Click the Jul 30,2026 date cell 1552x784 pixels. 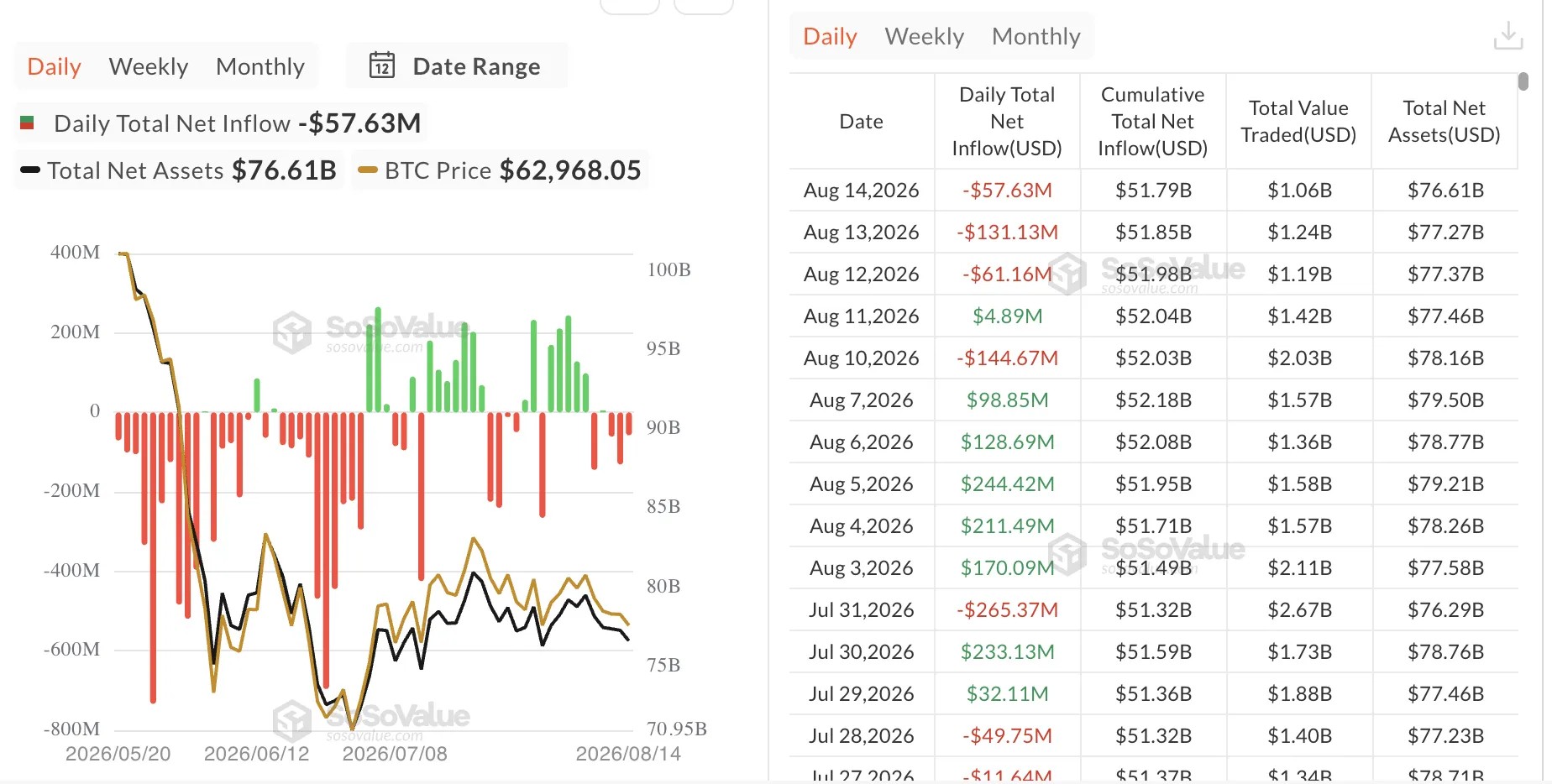tap(862, 652)
